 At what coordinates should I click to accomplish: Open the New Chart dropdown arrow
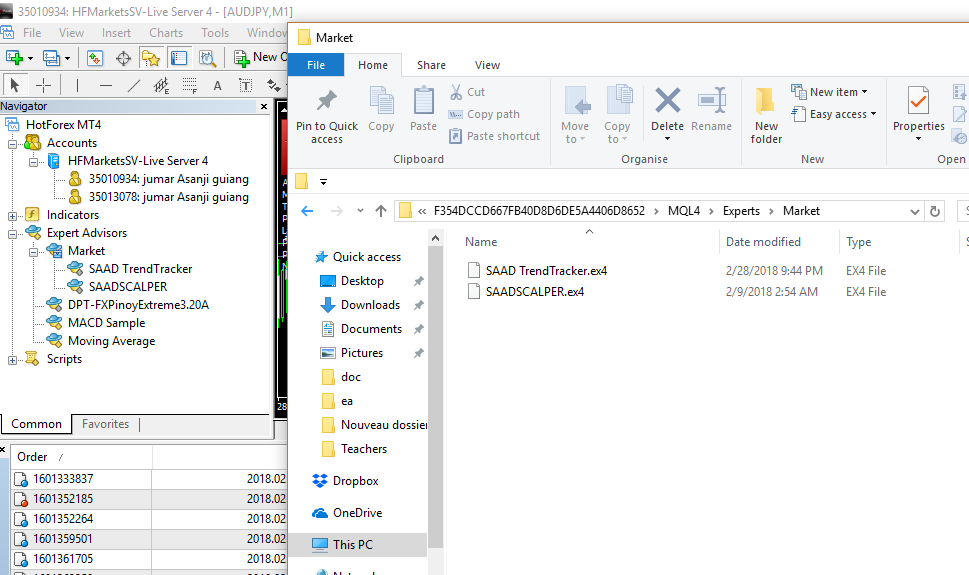[x=30, y=59]
